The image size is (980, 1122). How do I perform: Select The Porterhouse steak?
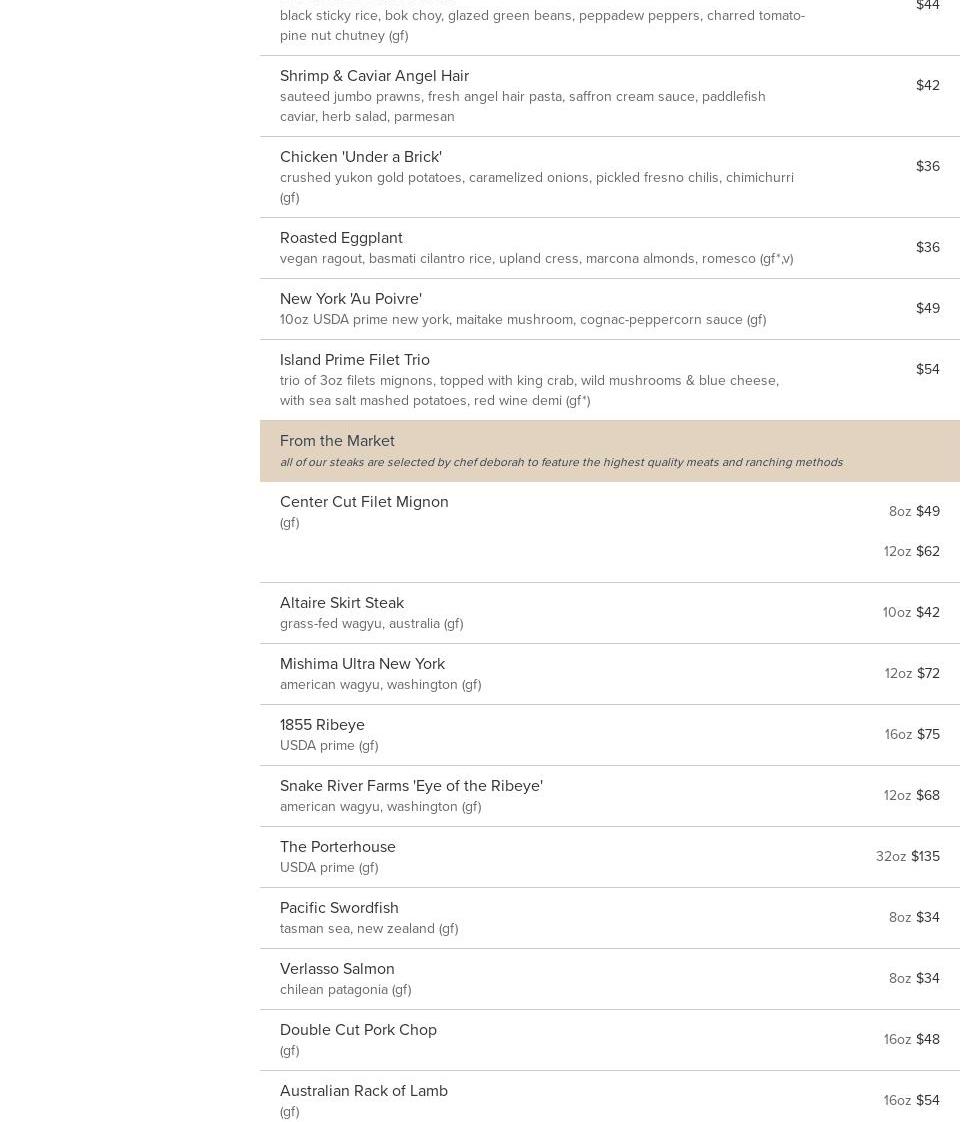coord(337,847)
